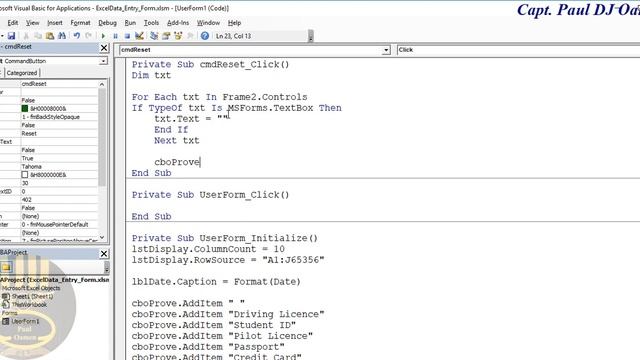This screenshot has width=640, height=360.
Task: Toggle Design Mode in the toolbar
Action: point(139,36)
